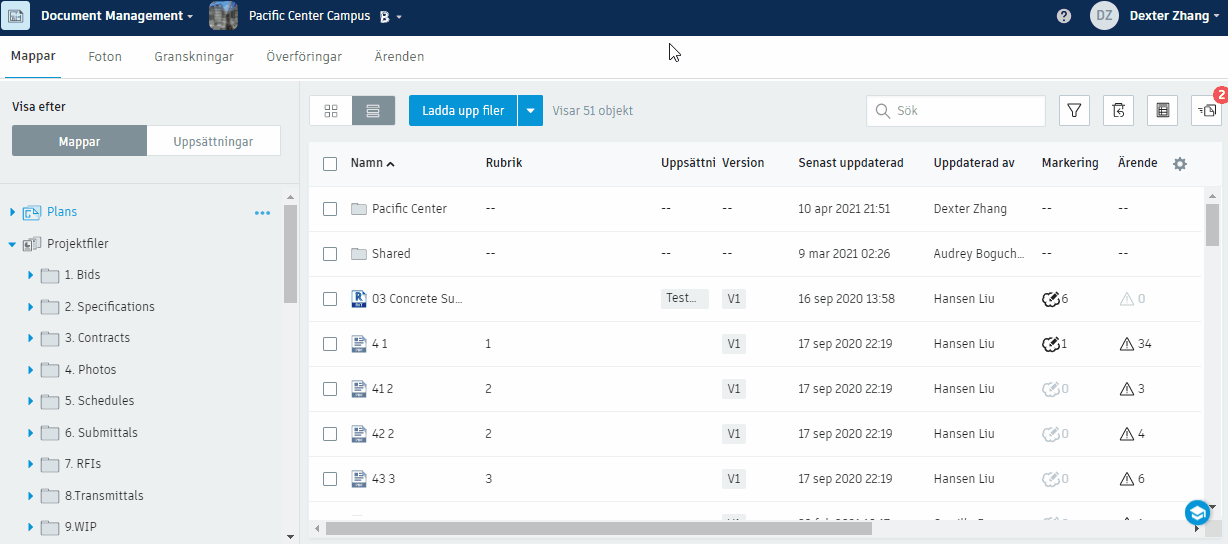Check the Shared folder checkbox
The height and width of the screenshot is (544, 1228).
(x=330, y=254)
